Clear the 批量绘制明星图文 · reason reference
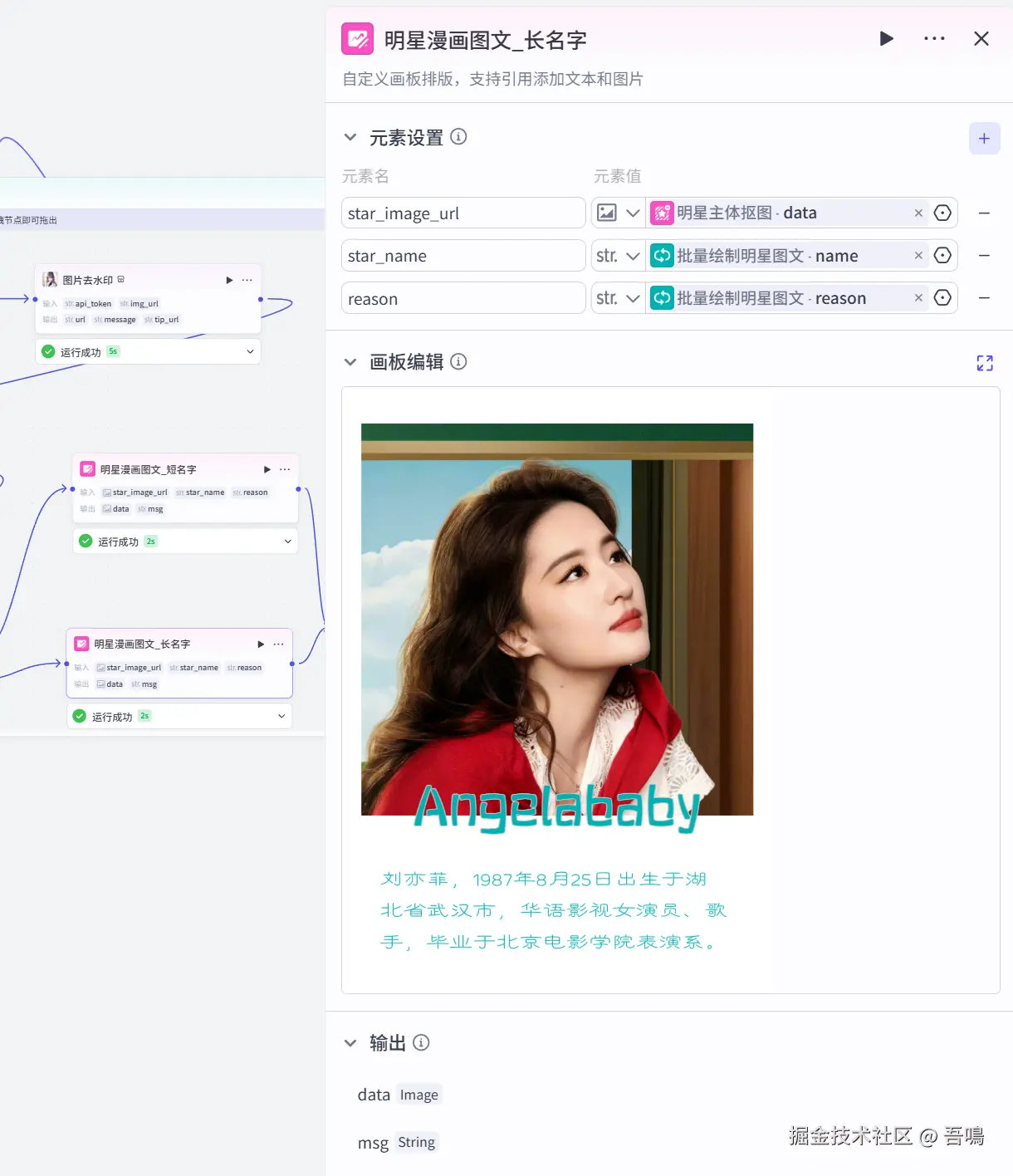This screenshot has height=1176, width=1013. tap(918, 297)
